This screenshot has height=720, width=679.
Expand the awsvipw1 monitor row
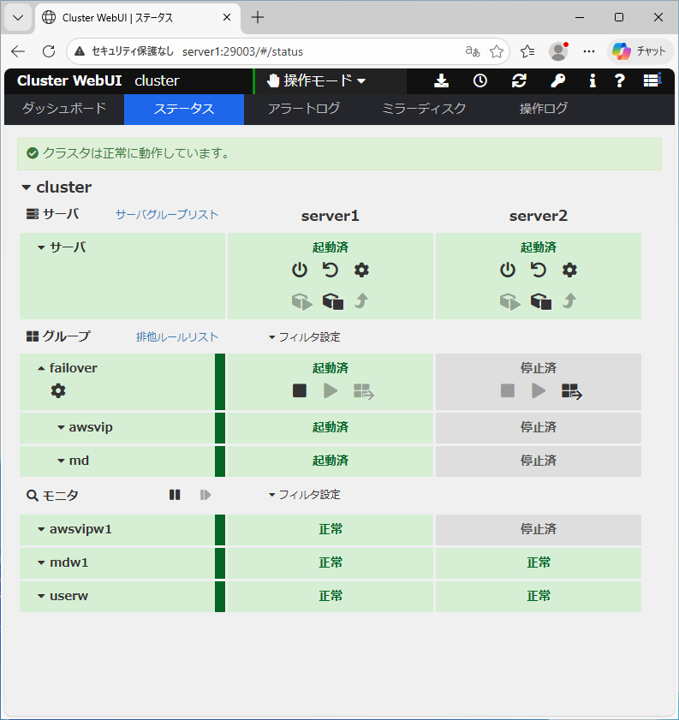(42, 530)
